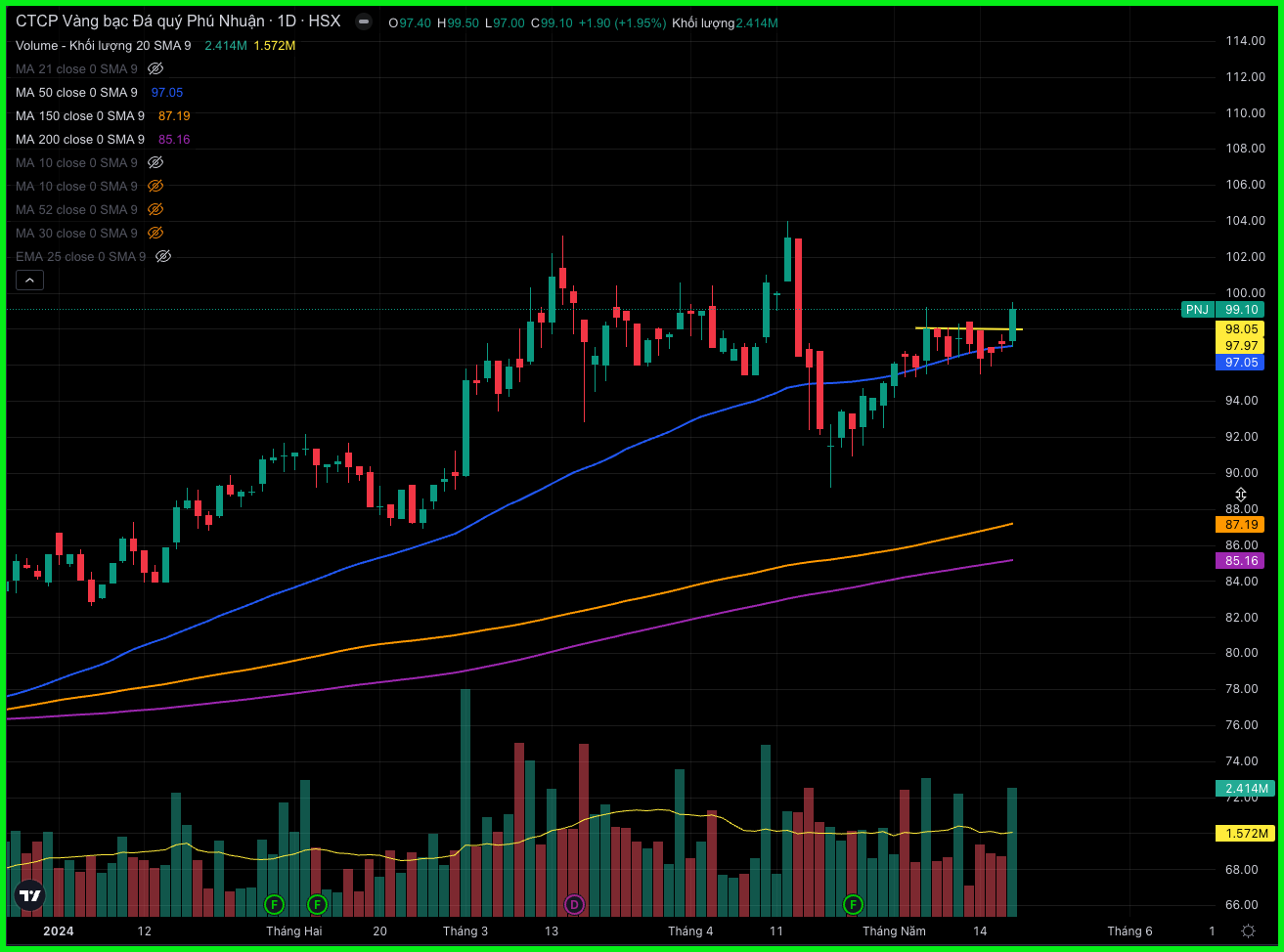Screen dimensions: 1284x952
Task: Click the Tháng 3 date label
Action: coord(465,931)
